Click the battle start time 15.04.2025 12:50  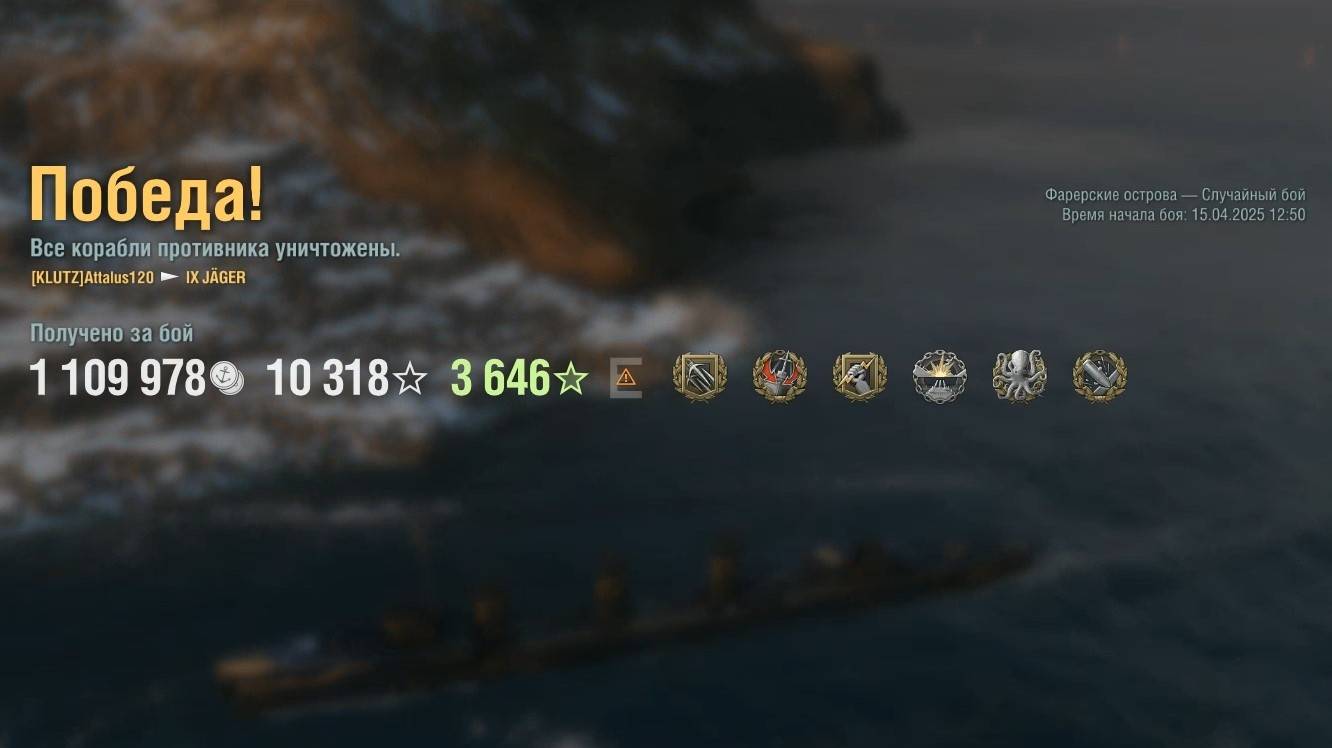tap(1248, 215)
